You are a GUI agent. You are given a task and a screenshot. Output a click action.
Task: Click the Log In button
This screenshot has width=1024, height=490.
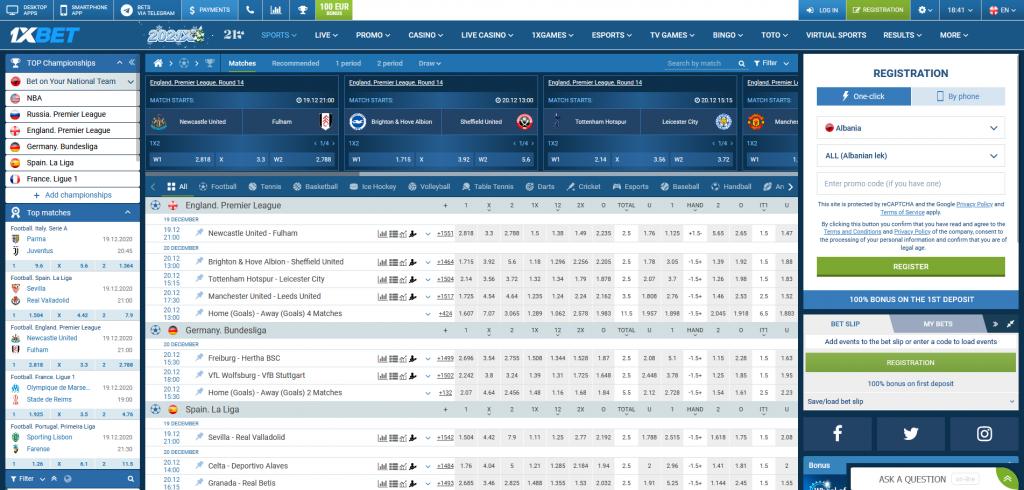coord(822,9)
